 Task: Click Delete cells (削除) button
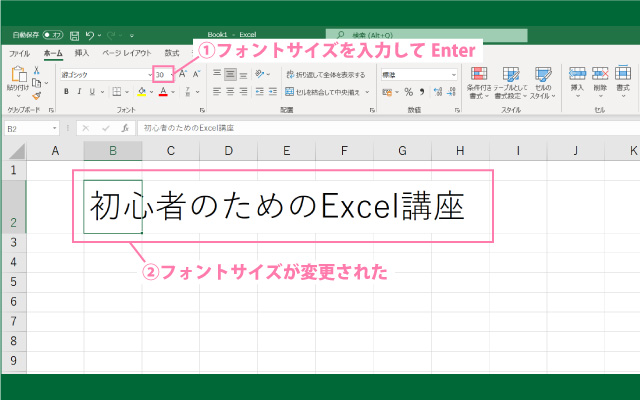click(x=600, y=82)
